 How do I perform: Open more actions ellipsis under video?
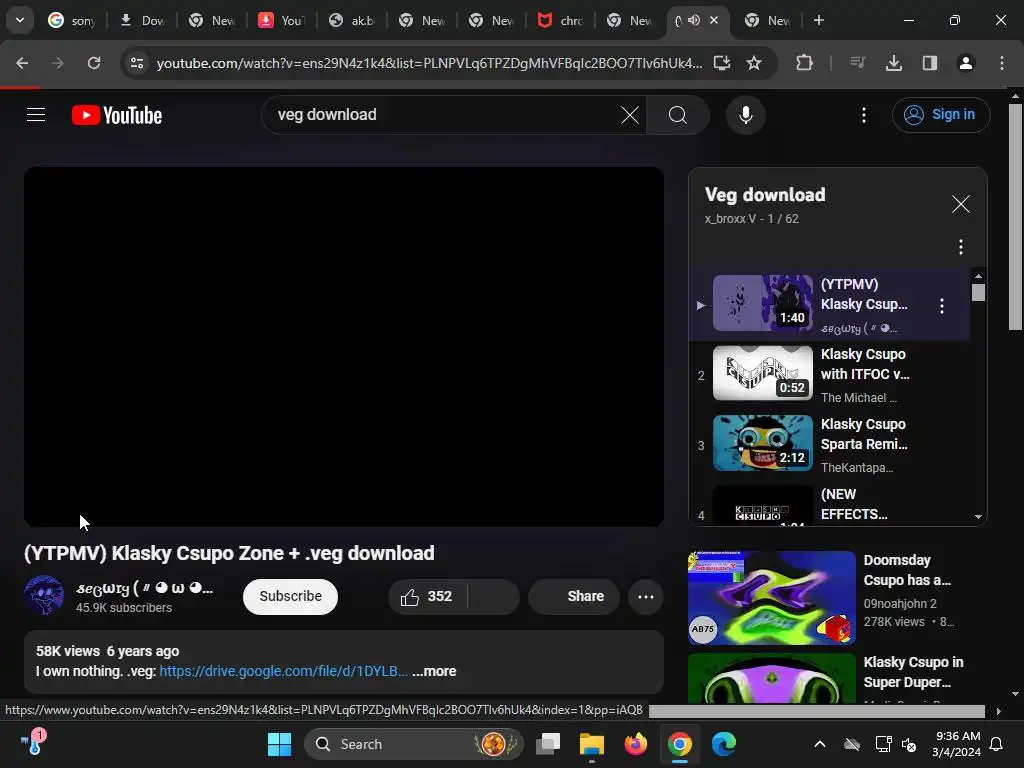click(646, 596)
